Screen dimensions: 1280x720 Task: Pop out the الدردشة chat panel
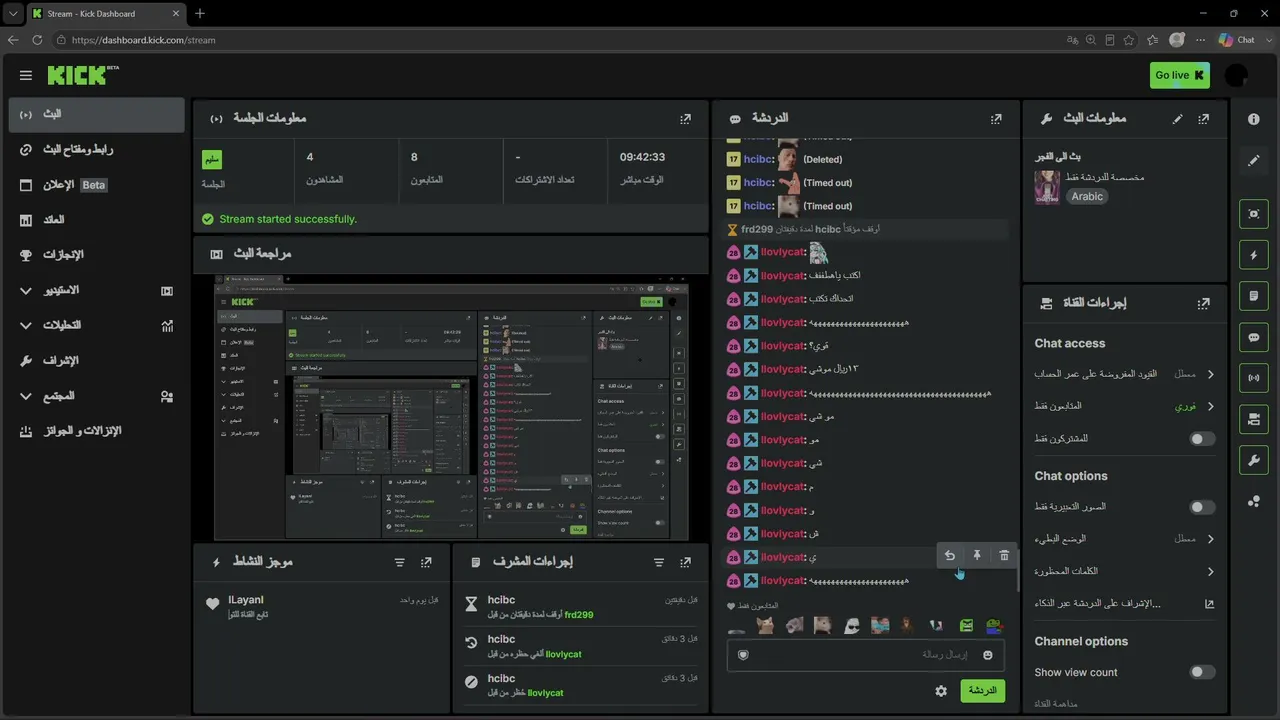tap(996, 118)
